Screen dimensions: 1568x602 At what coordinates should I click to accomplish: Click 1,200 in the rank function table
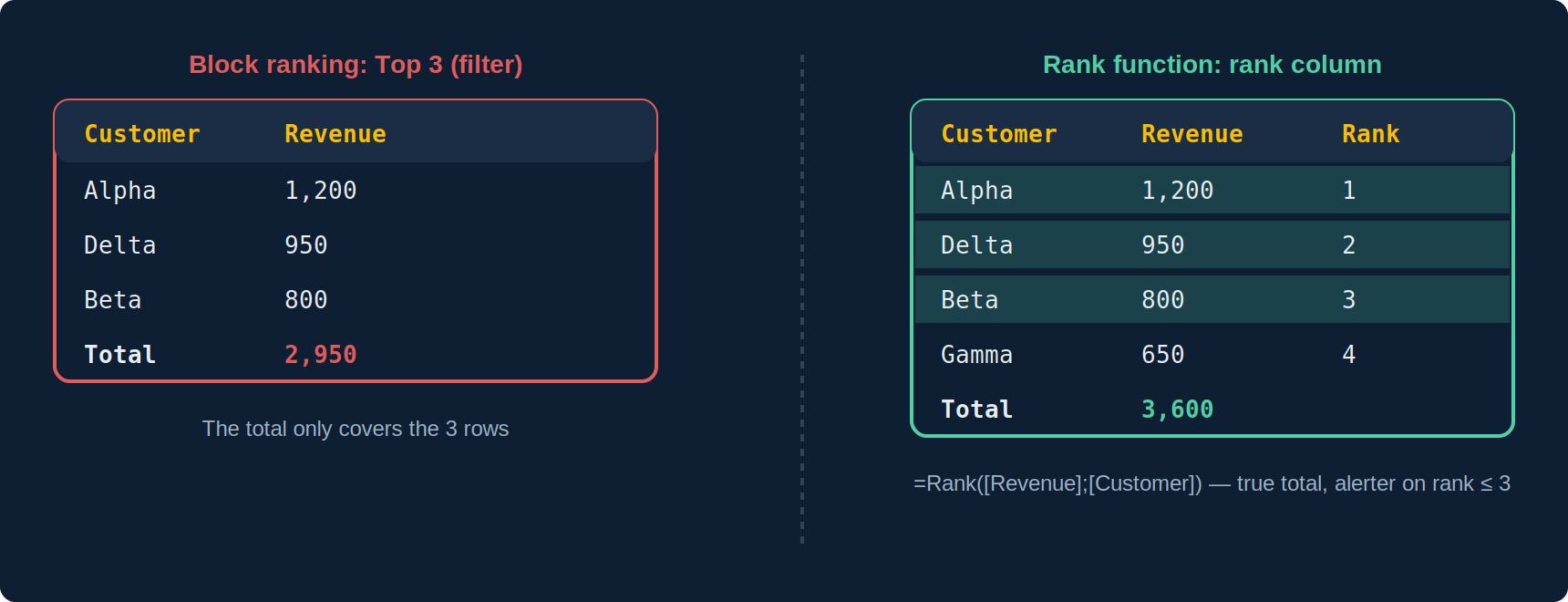[x=1178, y=191]
